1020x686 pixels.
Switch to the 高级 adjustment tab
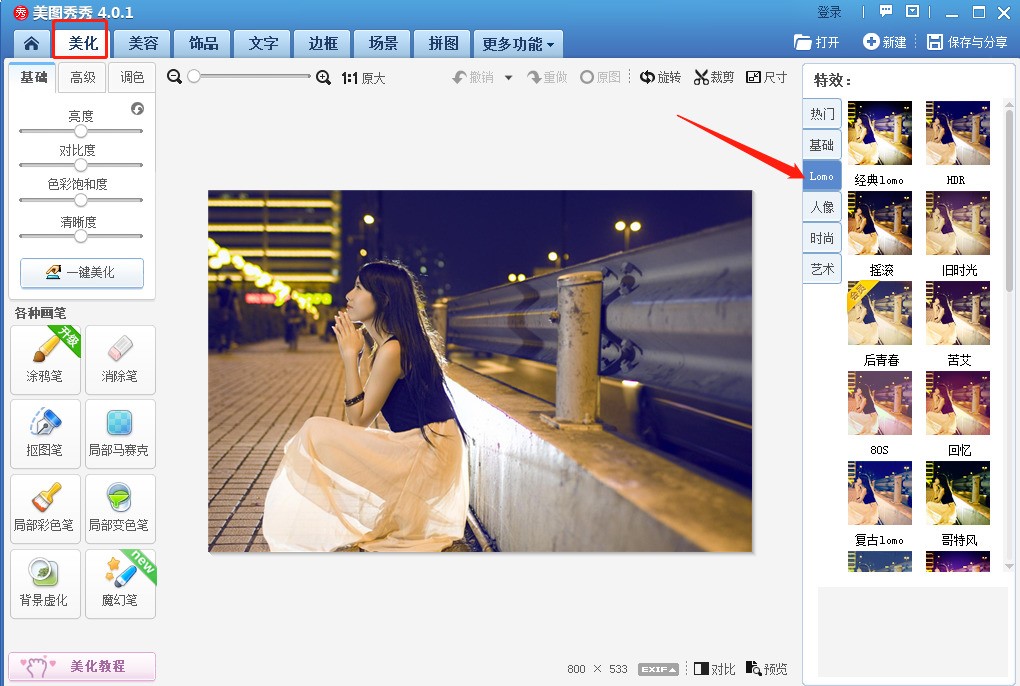coord(82,77)
